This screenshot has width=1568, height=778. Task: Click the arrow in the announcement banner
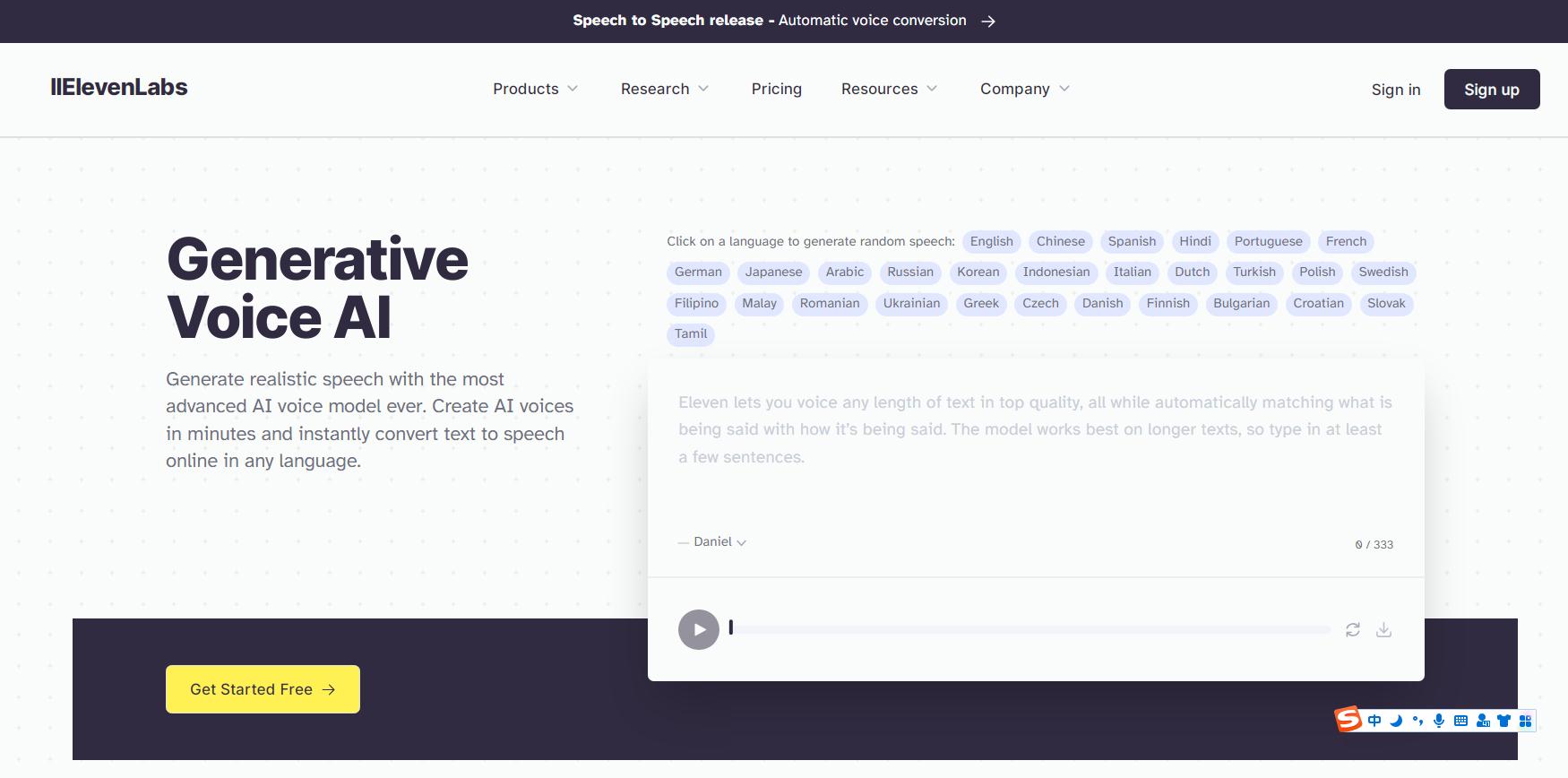(988, 21)
